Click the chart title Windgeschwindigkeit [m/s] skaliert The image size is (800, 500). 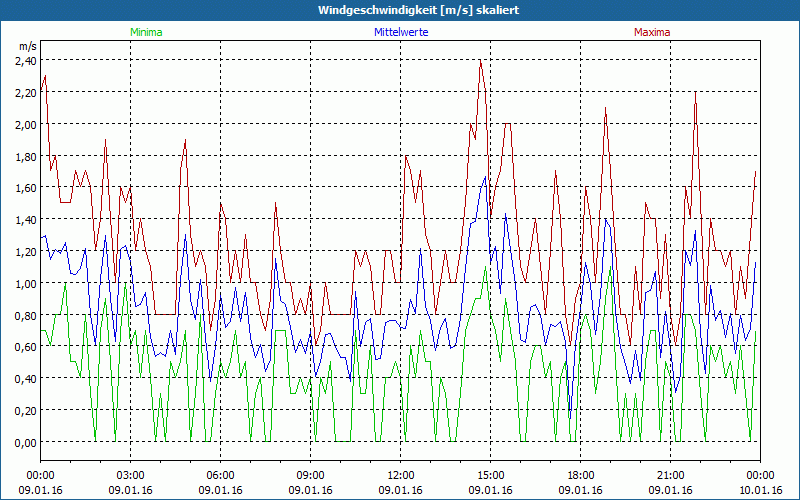pyautogui.click(x=418, y=10)
